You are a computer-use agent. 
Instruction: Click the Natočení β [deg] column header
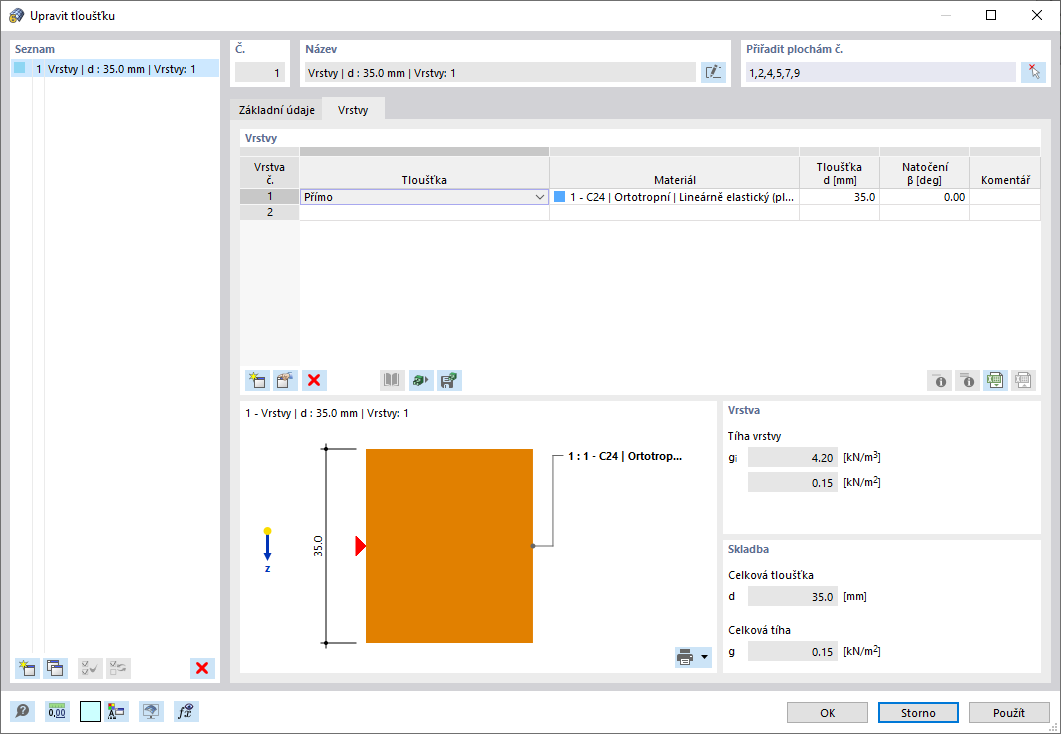924,173
